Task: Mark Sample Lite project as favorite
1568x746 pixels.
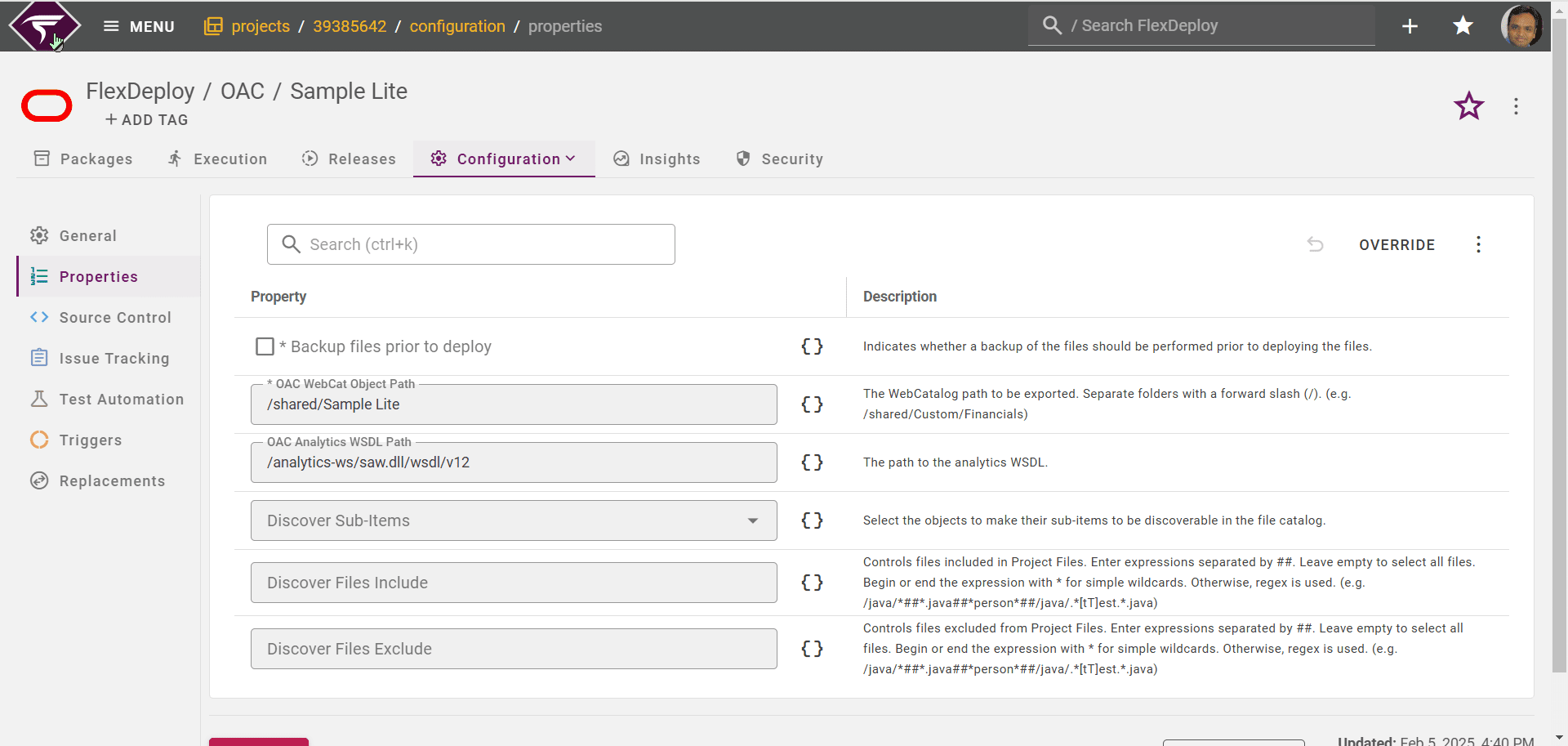Action: (x=1468, y=106)
